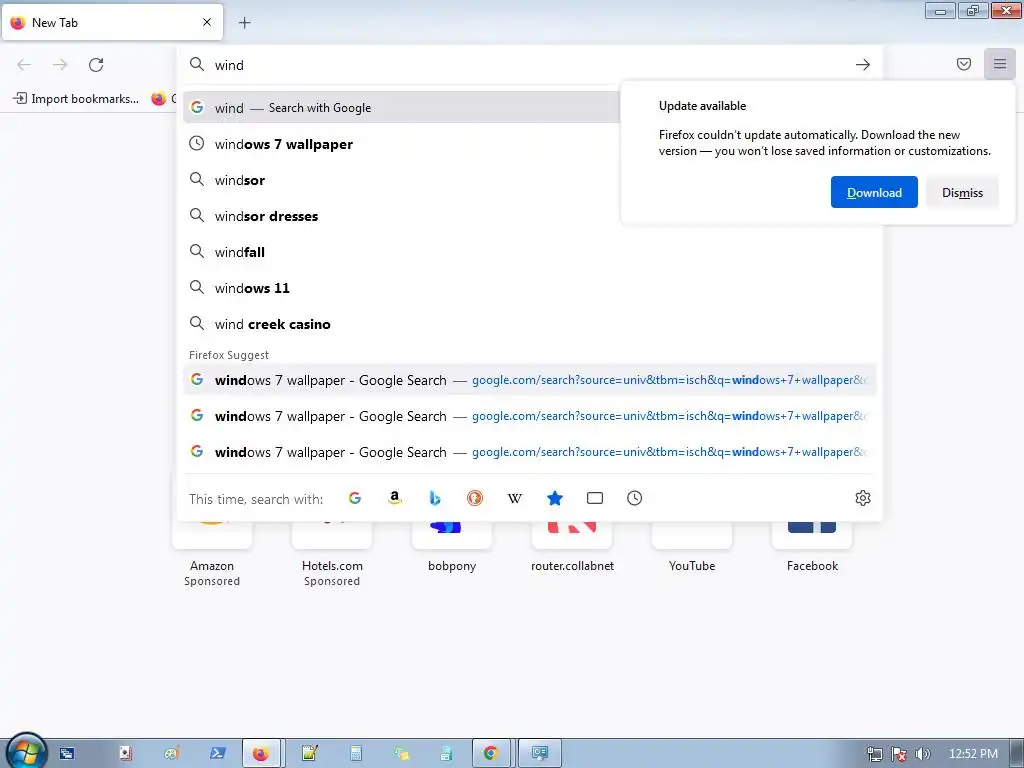
Task: Search this time with Amazon icon
Action: point(394,498)
